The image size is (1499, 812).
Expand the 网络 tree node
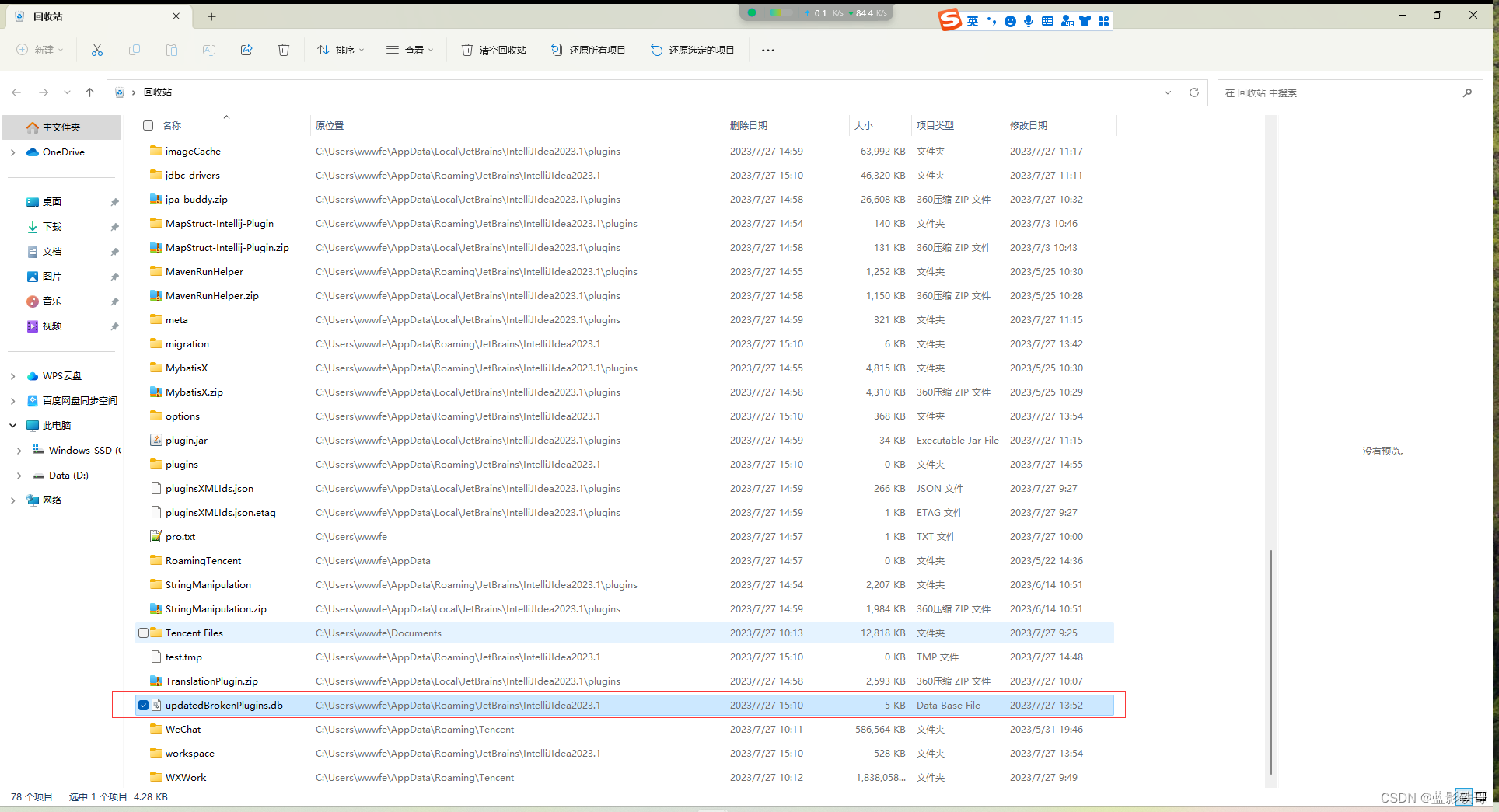(12, 500)
